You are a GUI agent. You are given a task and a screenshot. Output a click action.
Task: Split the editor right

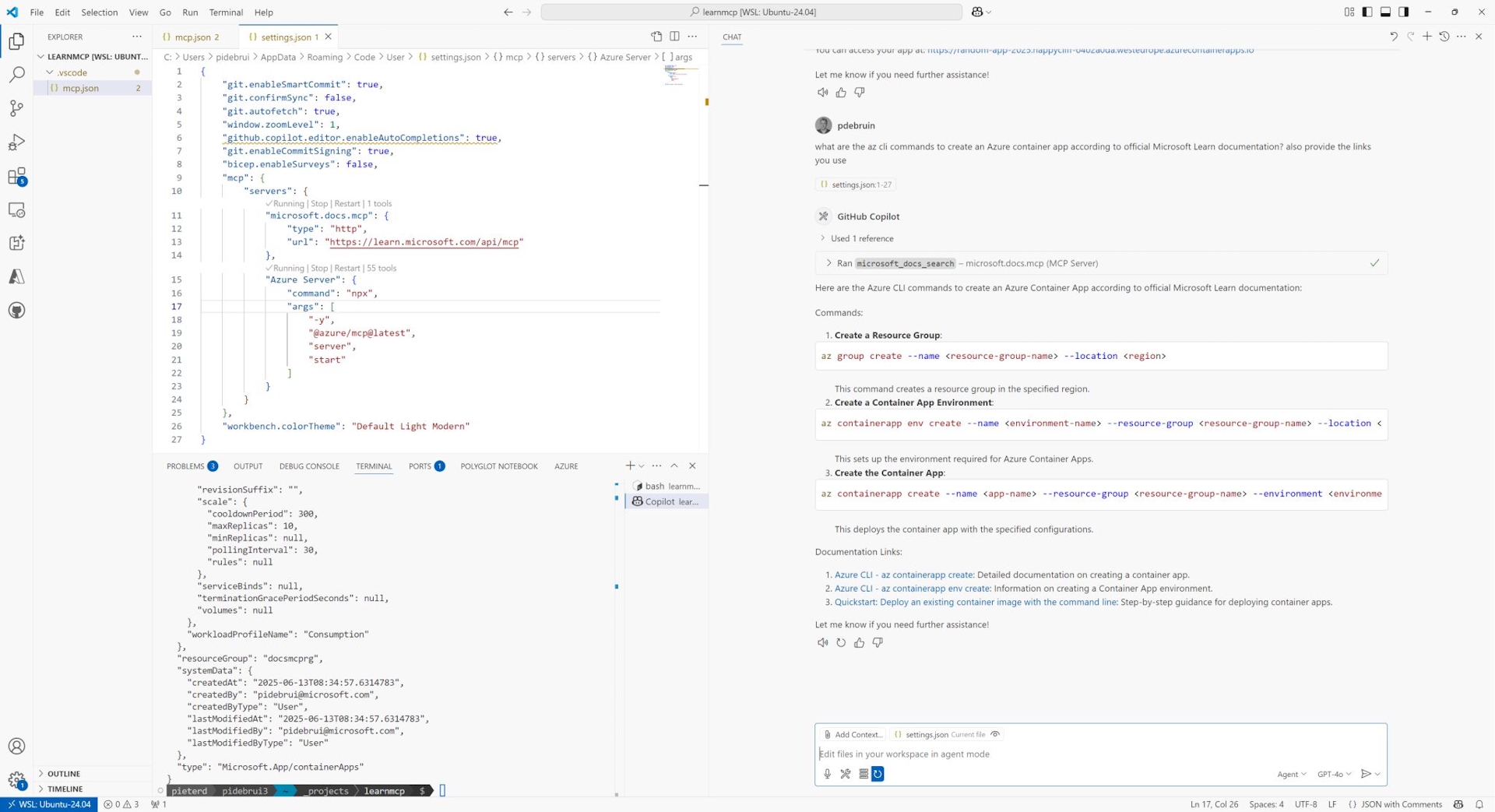click(674, 37)
